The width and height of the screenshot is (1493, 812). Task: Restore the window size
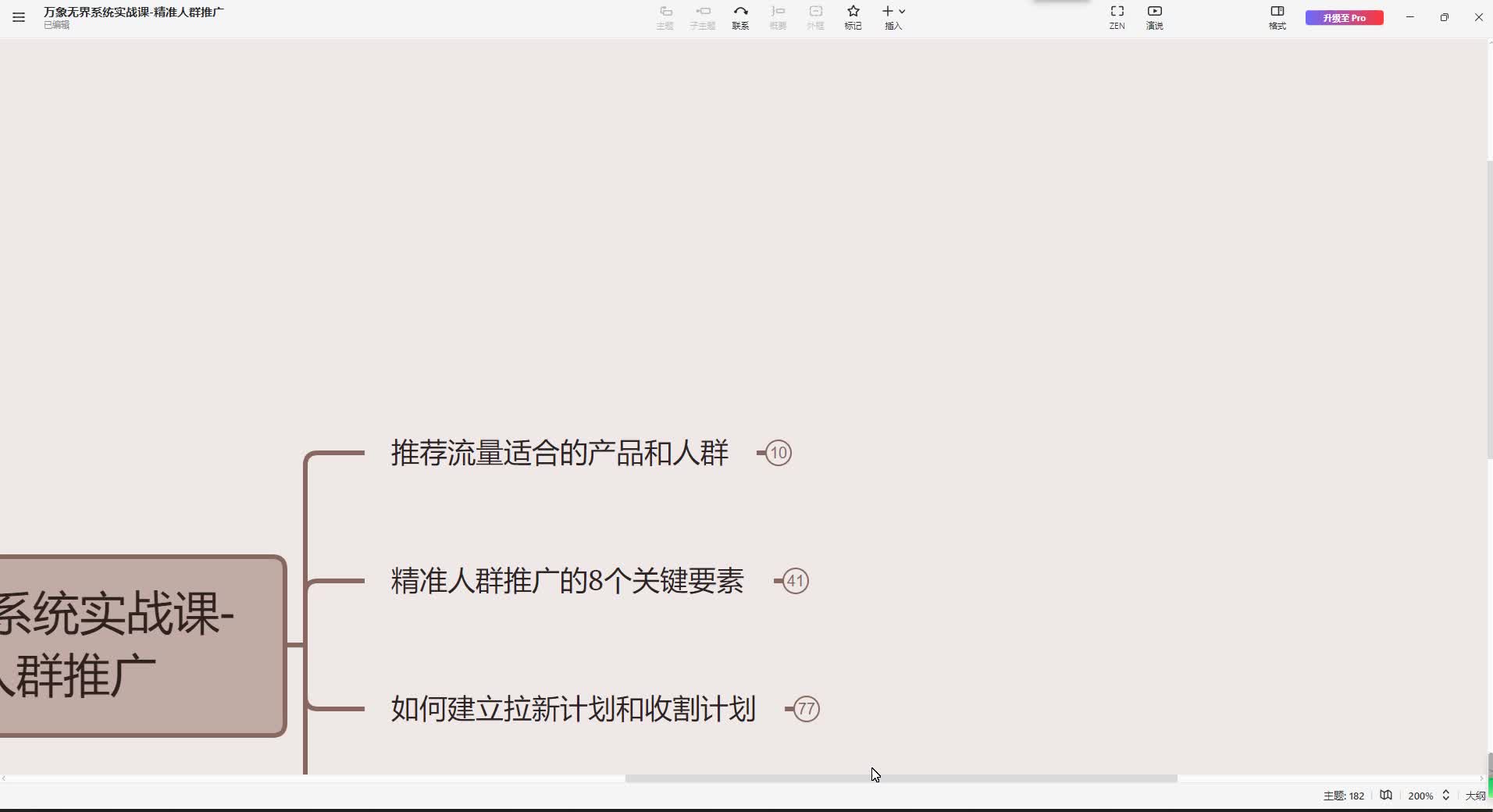1445,17
